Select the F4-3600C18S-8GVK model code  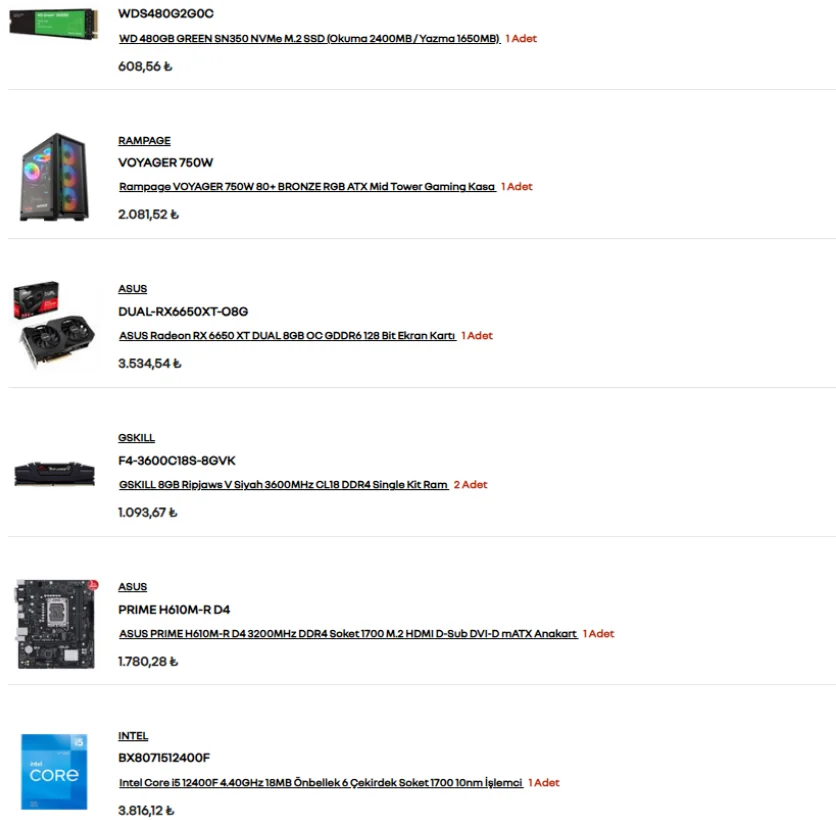pyautogui.click(x=176, y=460)
